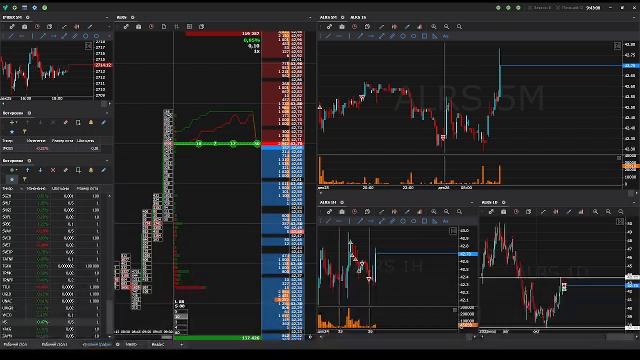Click the camera icon on the ALRS 1H toolbar
This screenshot has width=640, height=360.
coord(342,211)
